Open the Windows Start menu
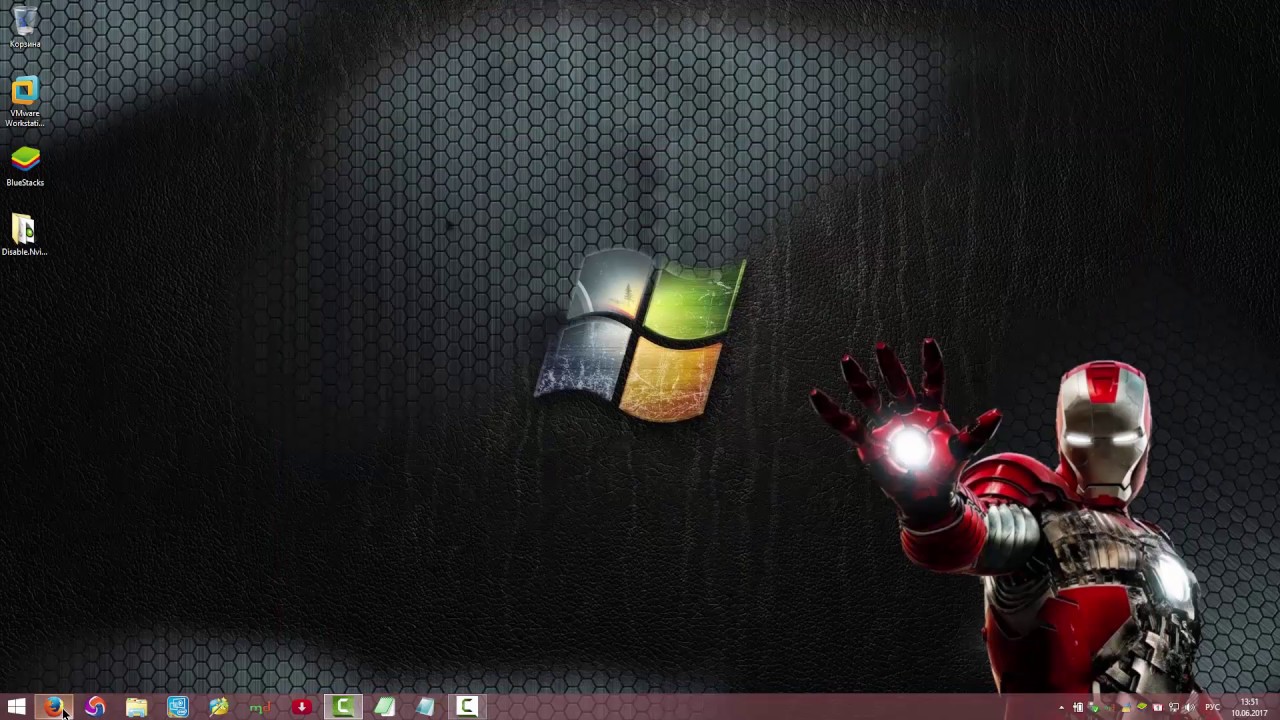Screen dimensions: 1280x720 tap(16, 708)
